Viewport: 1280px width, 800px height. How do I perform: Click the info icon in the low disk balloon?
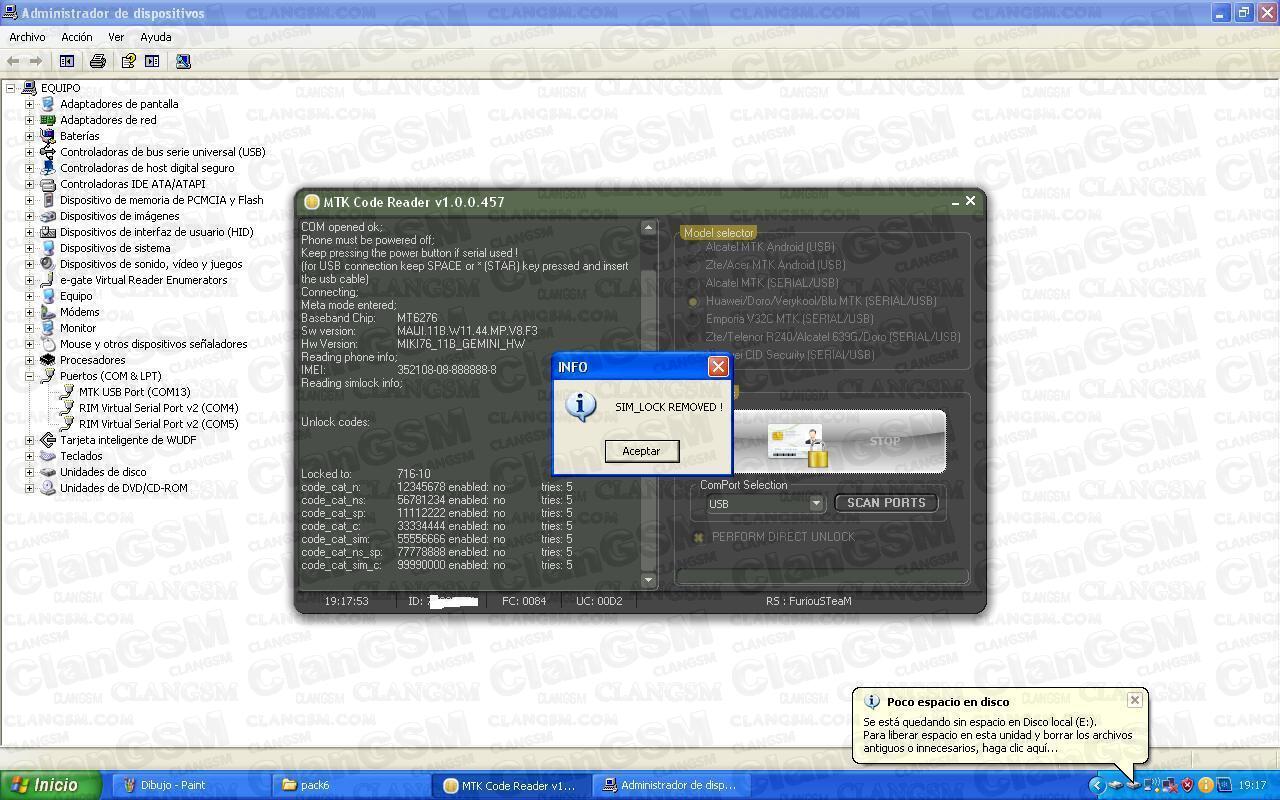click(x=871, y=702)
